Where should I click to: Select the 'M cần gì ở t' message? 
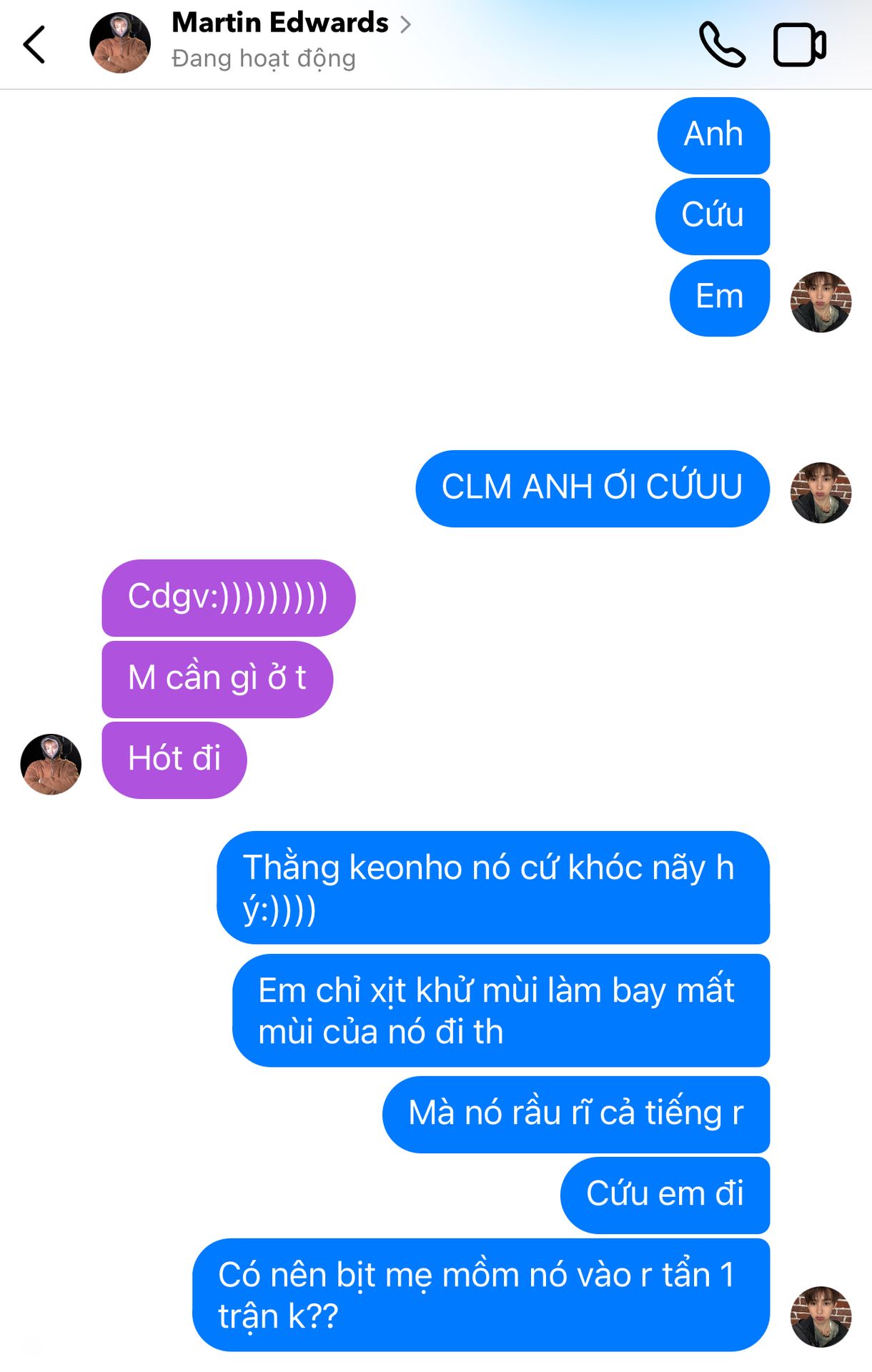tap(217, 679)
